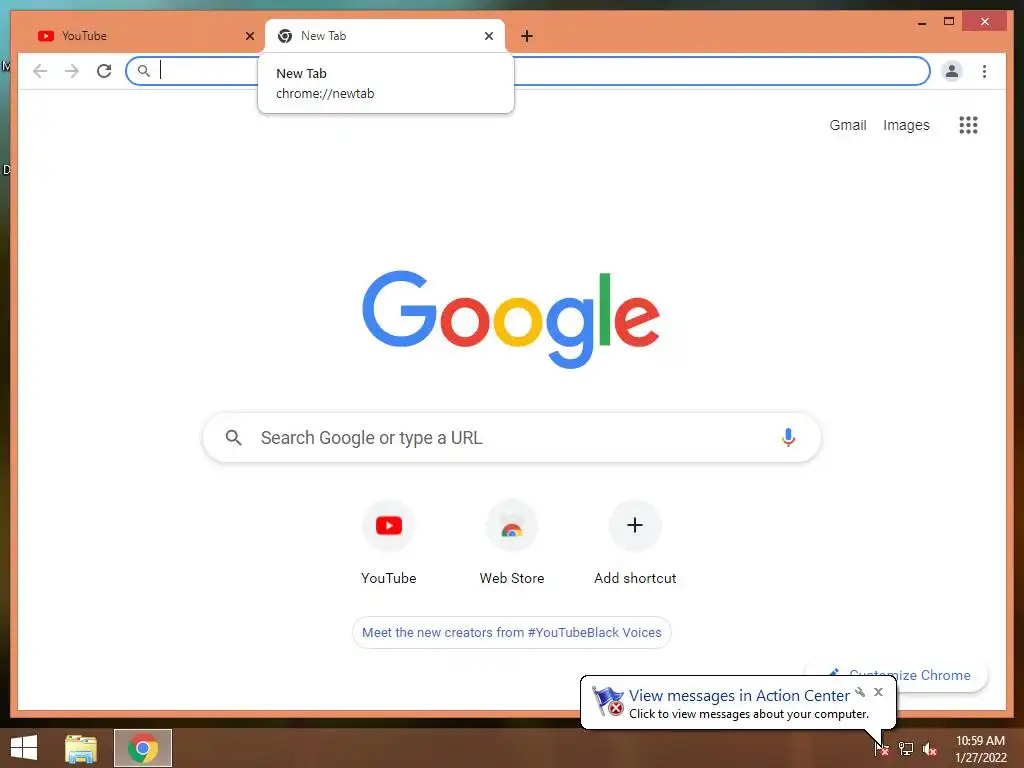The width and height of the screenshot is (1024, 768).
Task: Close the New Tab tab
Action: pos(488,36)
